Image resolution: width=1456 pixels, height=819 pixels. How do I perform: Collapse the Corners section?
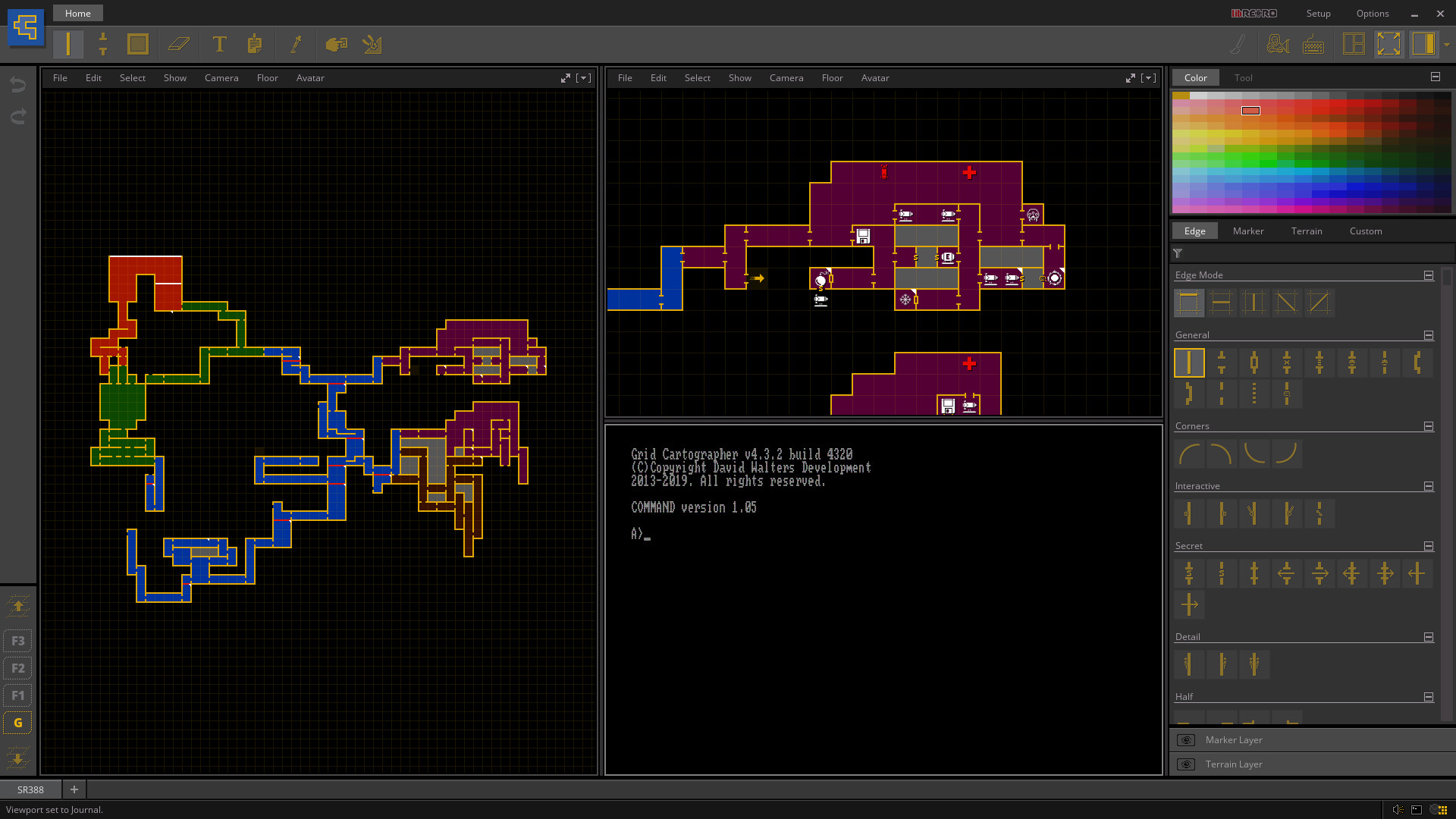(1428, 426)
